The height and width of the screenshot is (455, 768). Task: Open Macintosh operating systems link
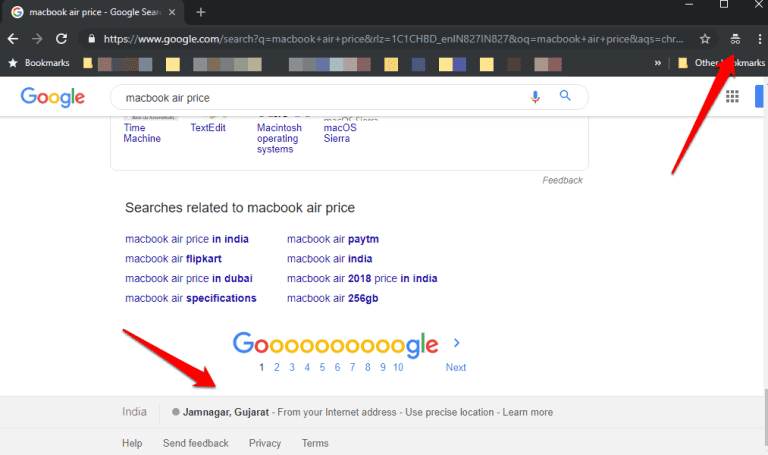tap(279, 138)
